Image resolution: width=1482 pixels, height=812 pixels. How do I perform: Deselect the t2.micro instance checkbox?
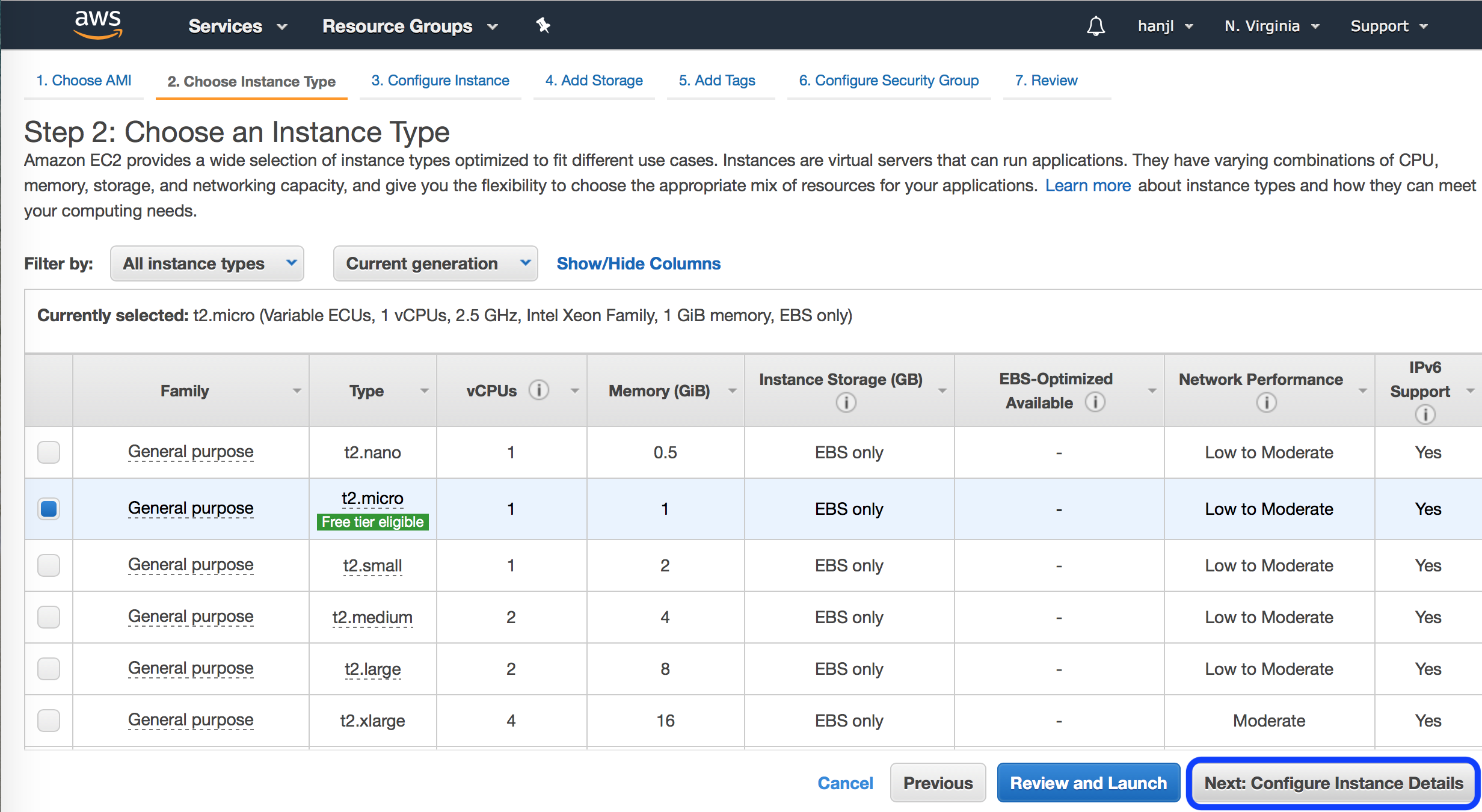tap(48, 508)
